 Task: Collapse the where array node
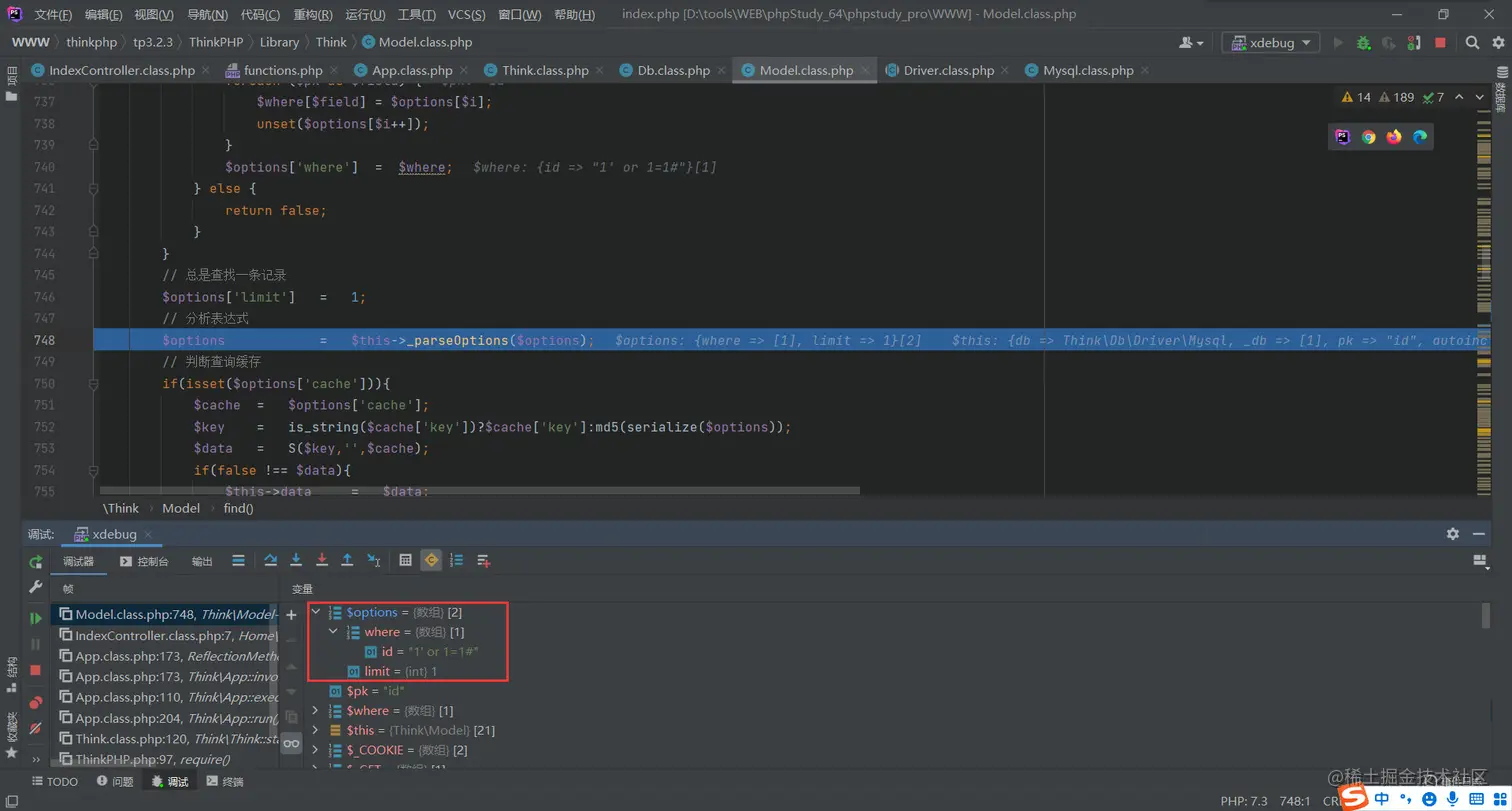pos(334,632)
